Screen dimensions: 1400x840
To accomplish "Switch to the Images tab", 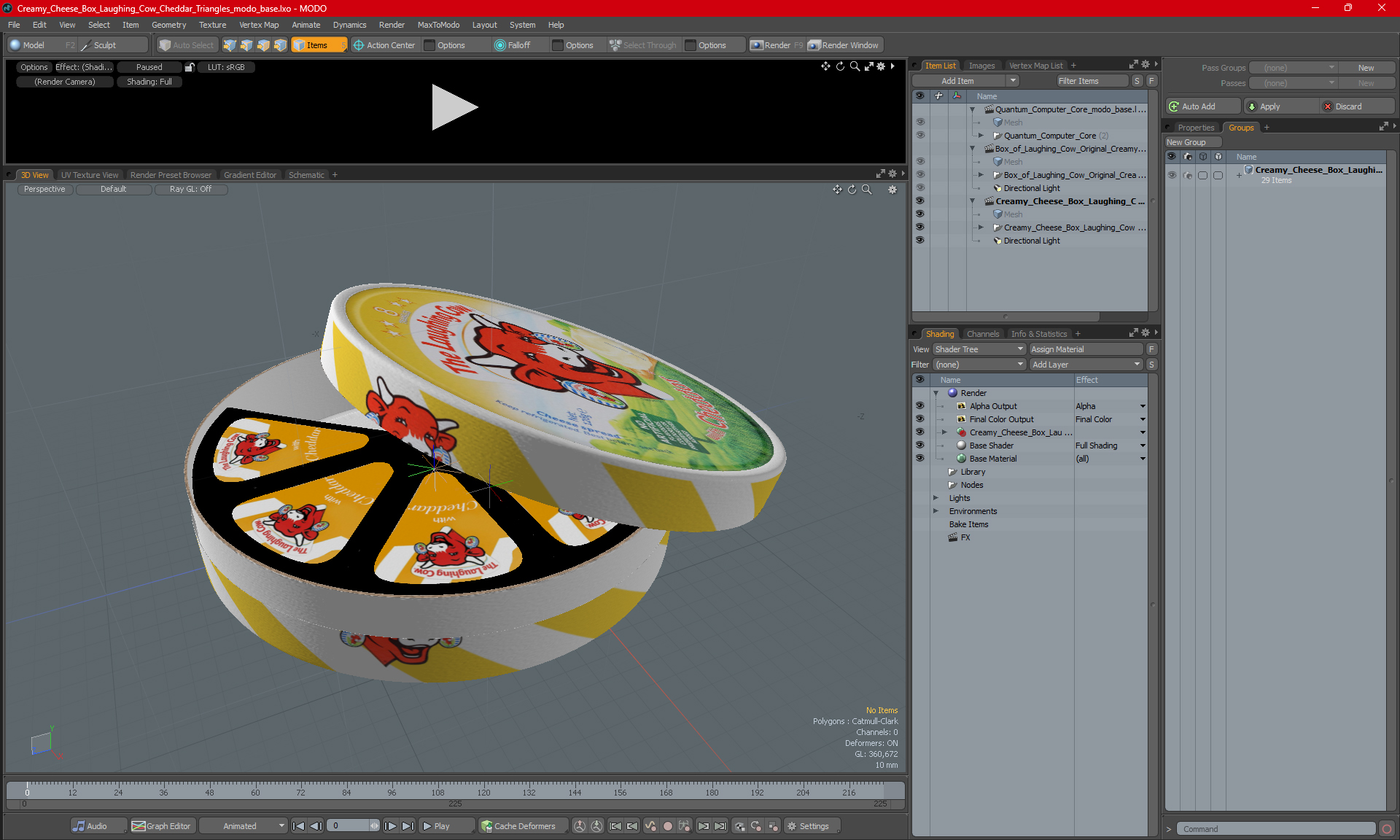I will (x=981, y=66).
